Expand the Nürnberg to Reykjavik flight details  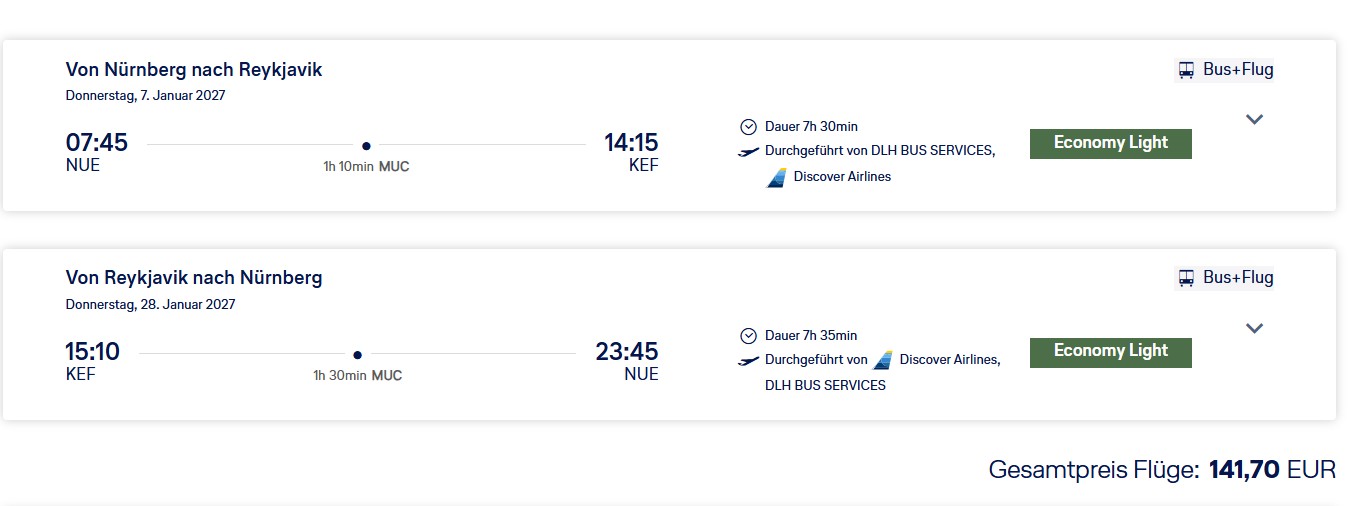coord(1255,120)
